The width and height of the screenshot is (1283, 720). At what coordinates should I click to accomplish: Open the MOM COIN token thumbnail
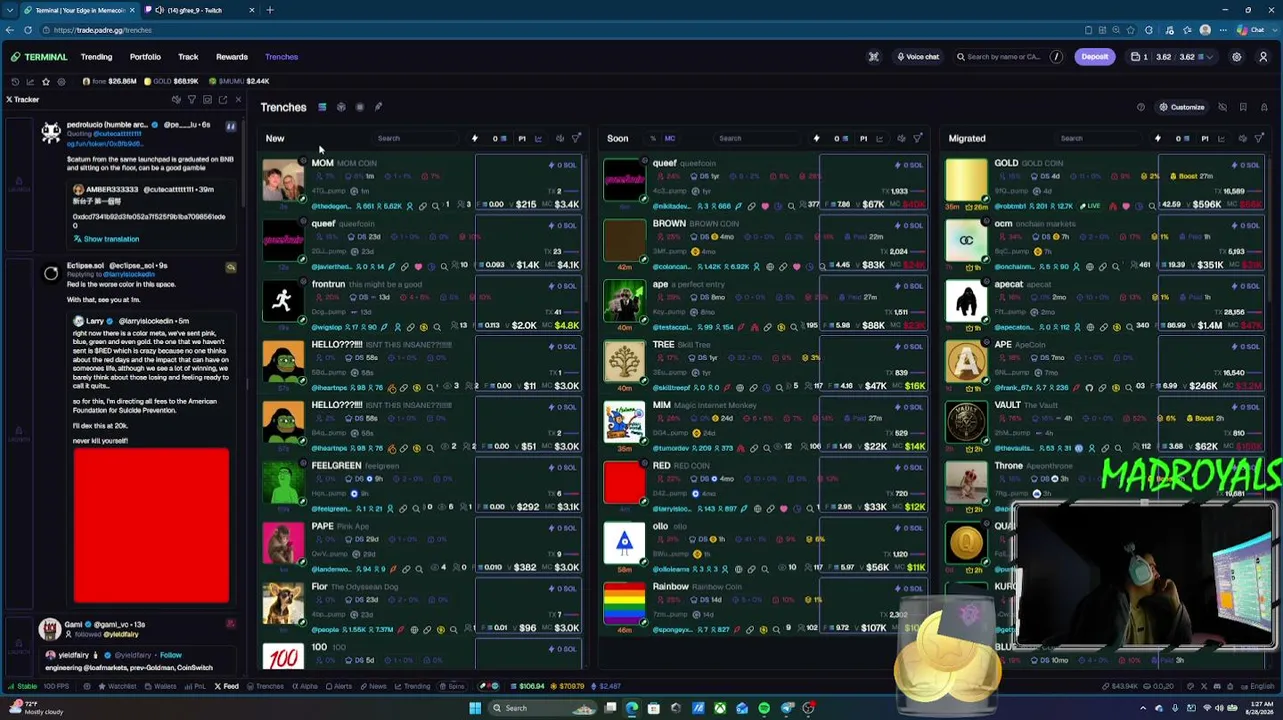coord(283,181)
